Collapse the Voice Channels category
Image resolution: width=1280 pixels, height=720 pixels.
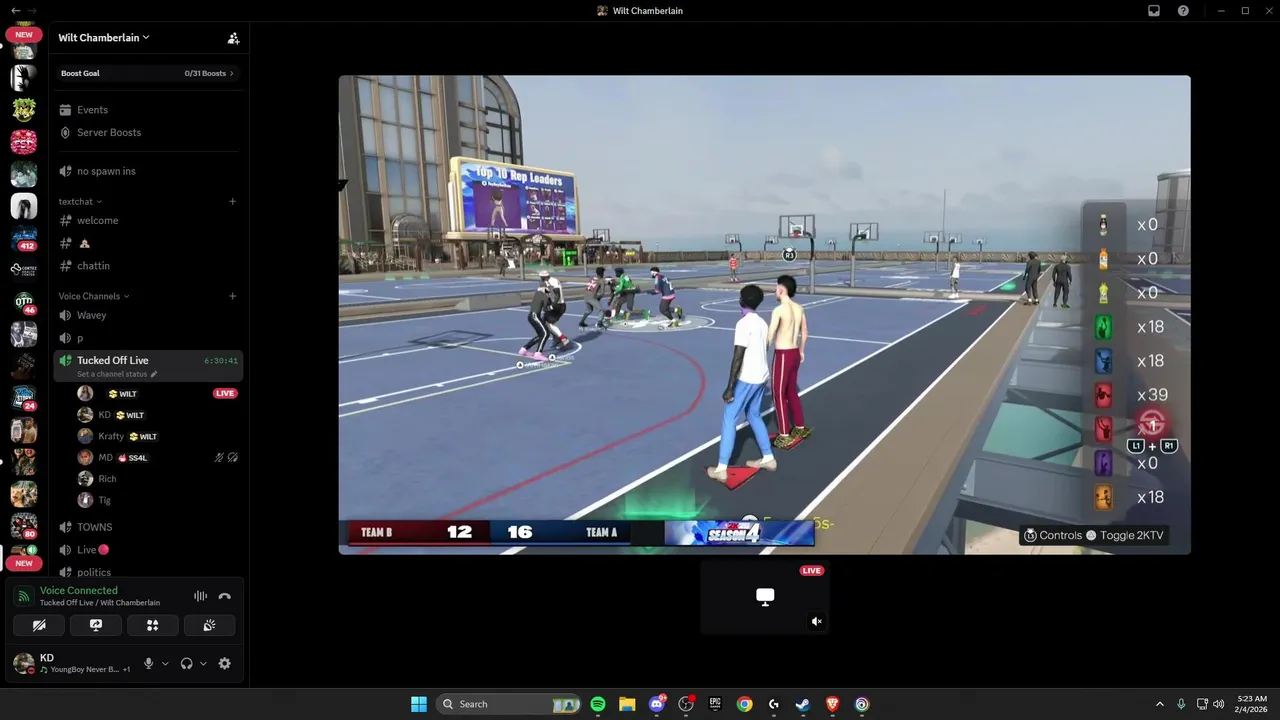pos(94,296)
